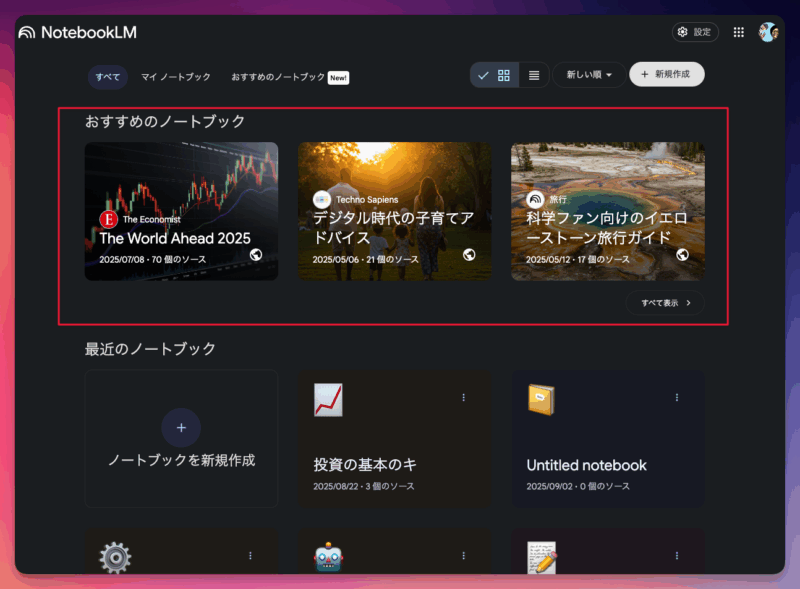Viewport: 800px width, 589px height.
Task: Click chart emoji on 投資の基本のキ
Action: [x=328, y=400]
